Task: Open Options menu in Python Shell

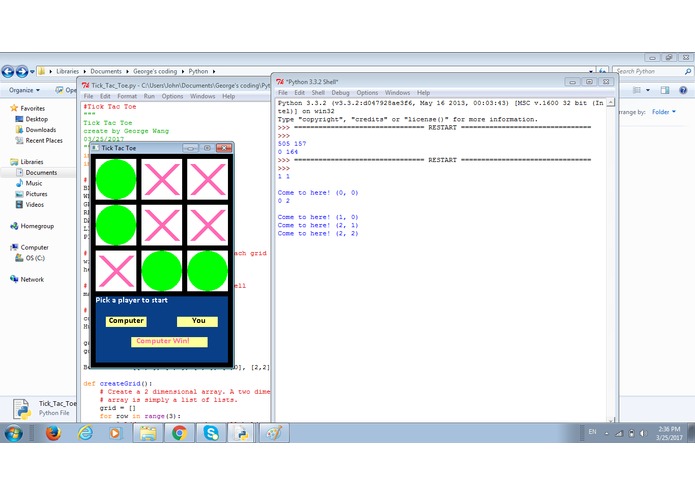Action: pos(367,93)
